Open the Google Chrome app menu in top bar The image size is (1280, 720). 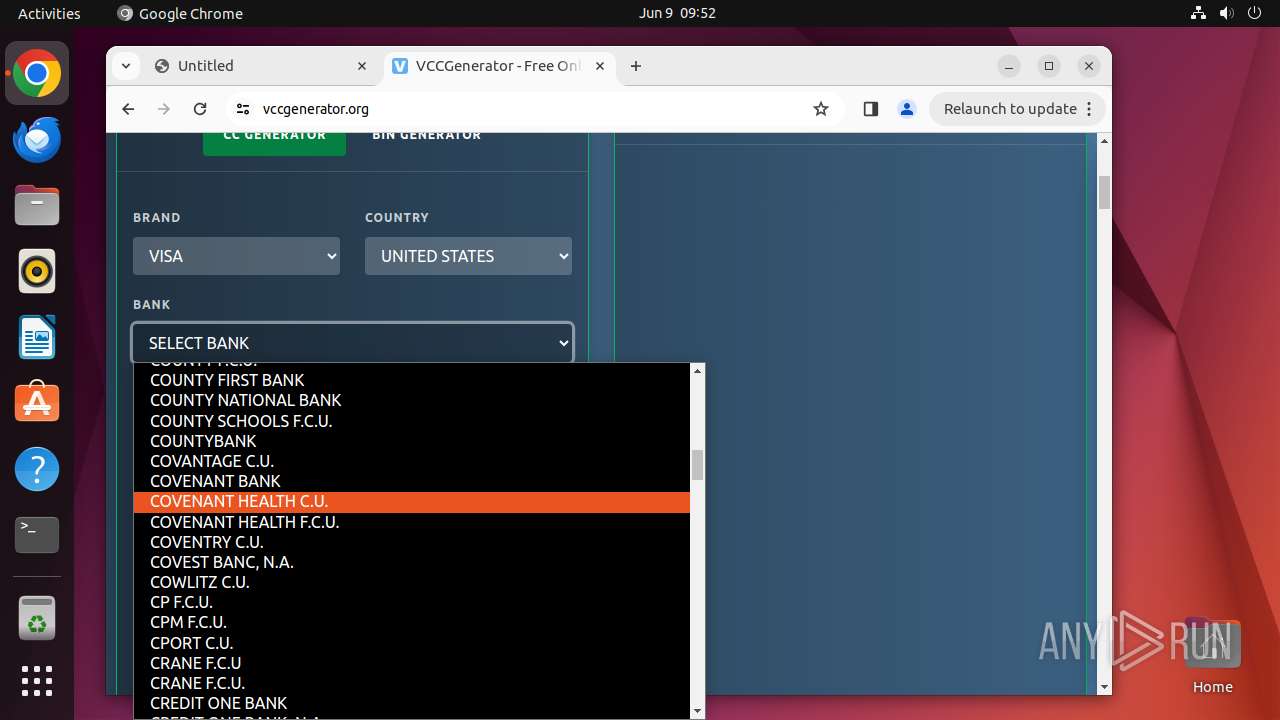click(180, 13)
